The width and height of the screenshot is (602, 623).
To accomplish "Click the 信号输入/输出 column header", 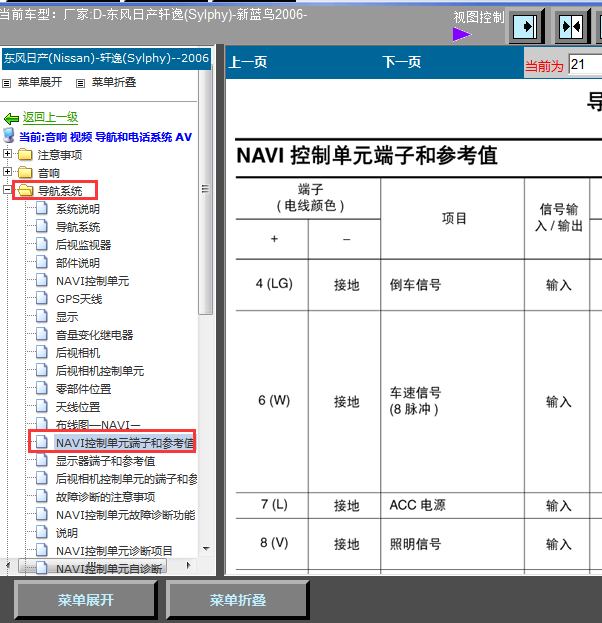I will click(558, 217).
